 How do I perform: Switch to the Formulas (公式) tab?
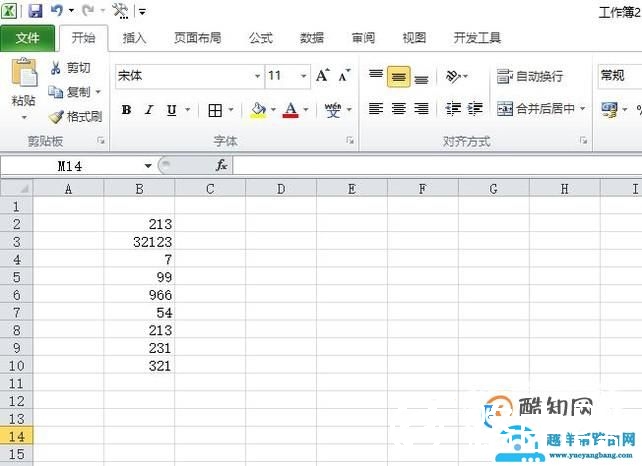(x=261, y=38)
